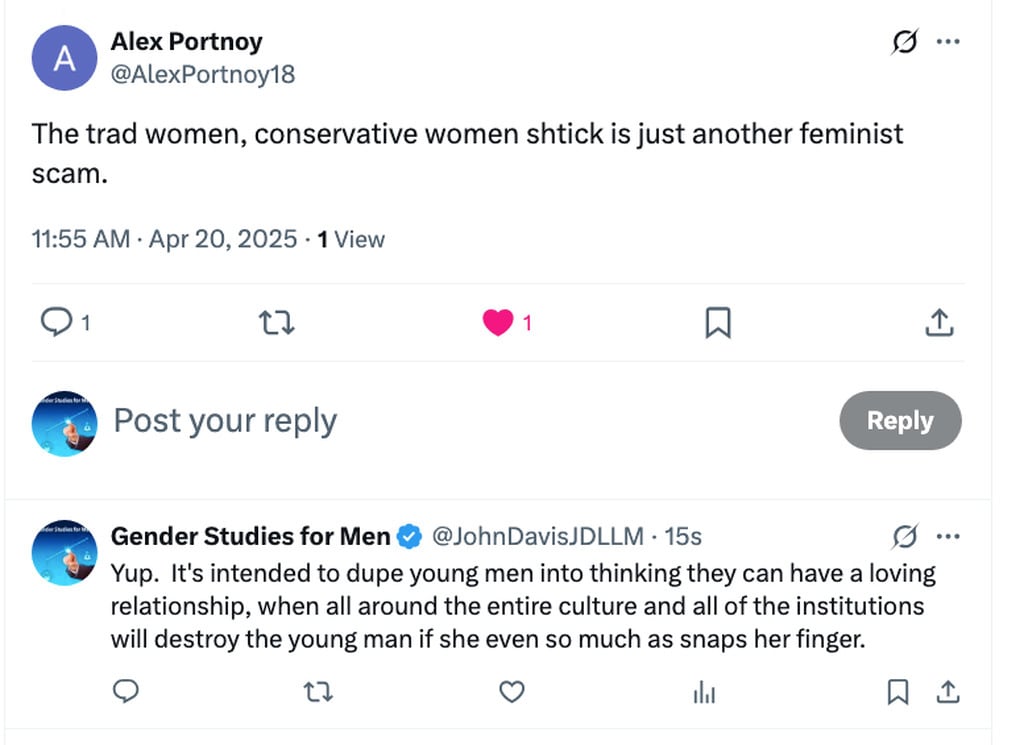The width and height of the screenshot is (1024, 745).
Task: Open Alex Portnoy's avatar
Action: (x=64, y=59)
